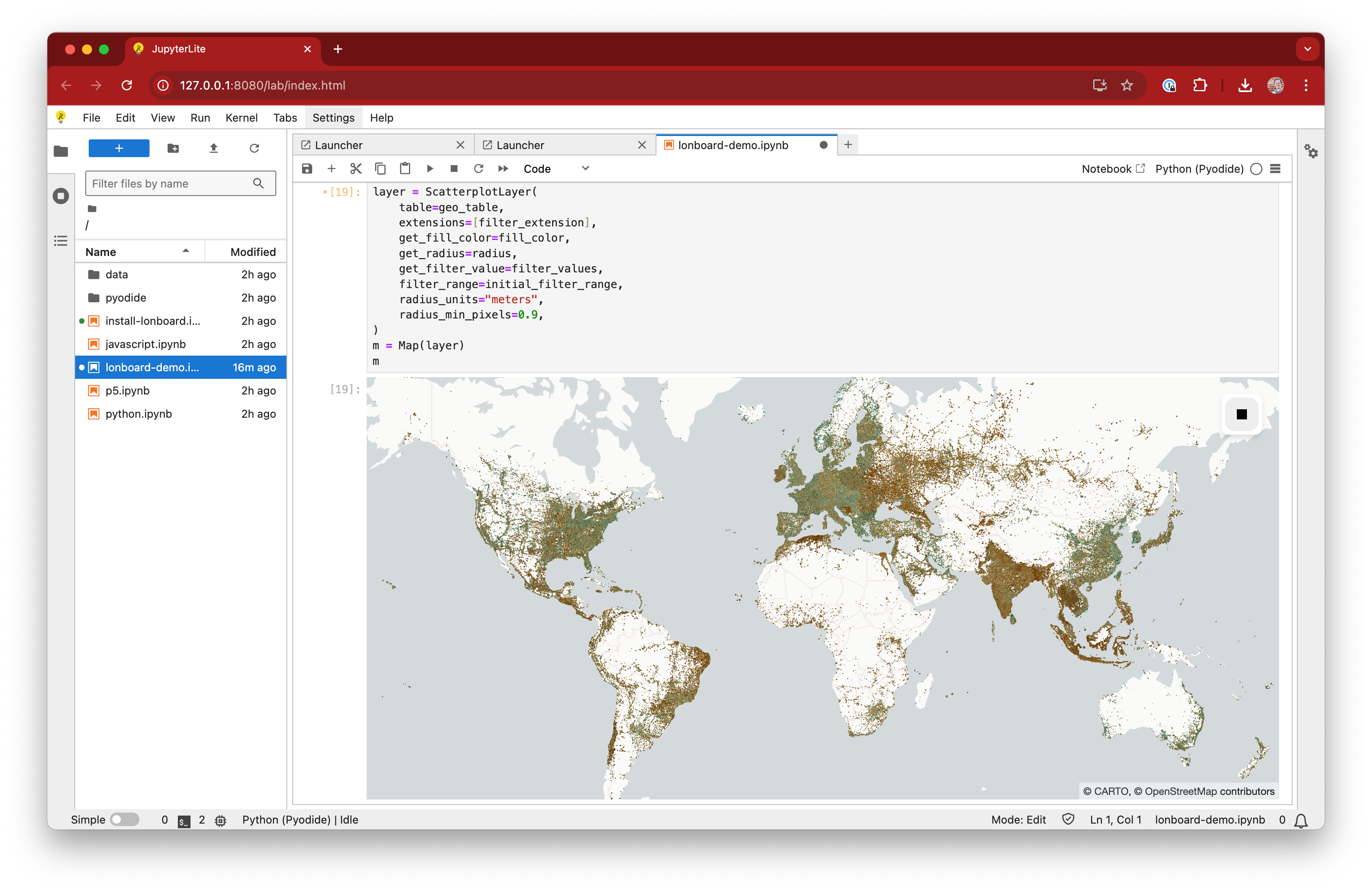Click the Refresh file browser icon
This screenshot has height=892, width=1372.
click(x=256, y=148)
